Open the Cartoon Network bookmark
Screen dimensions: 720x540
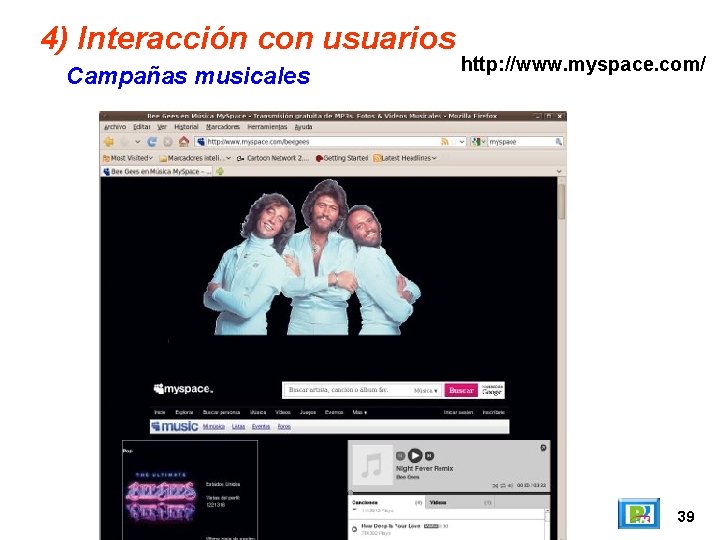273,158
